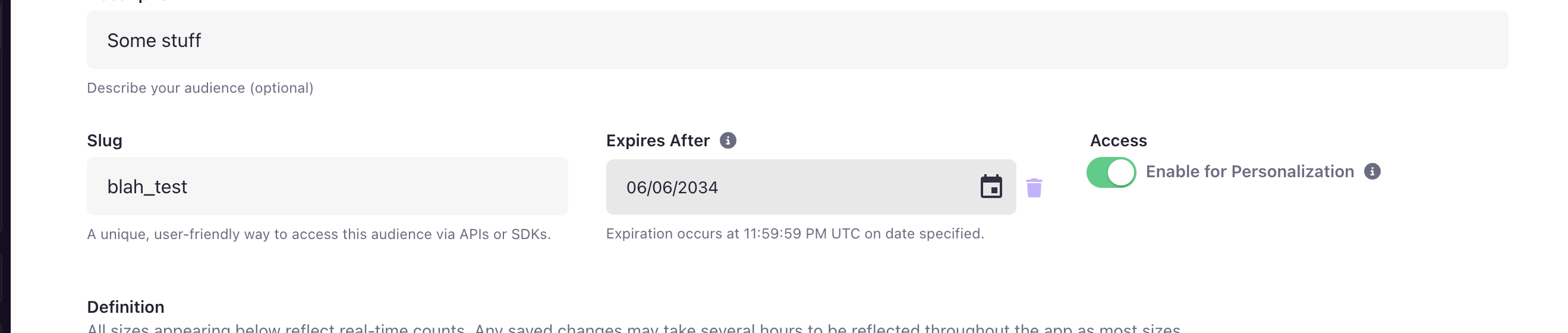Open the calendar date picker icon
The height and width of the screenshot is (333, 1568).
tap(991, 186)
